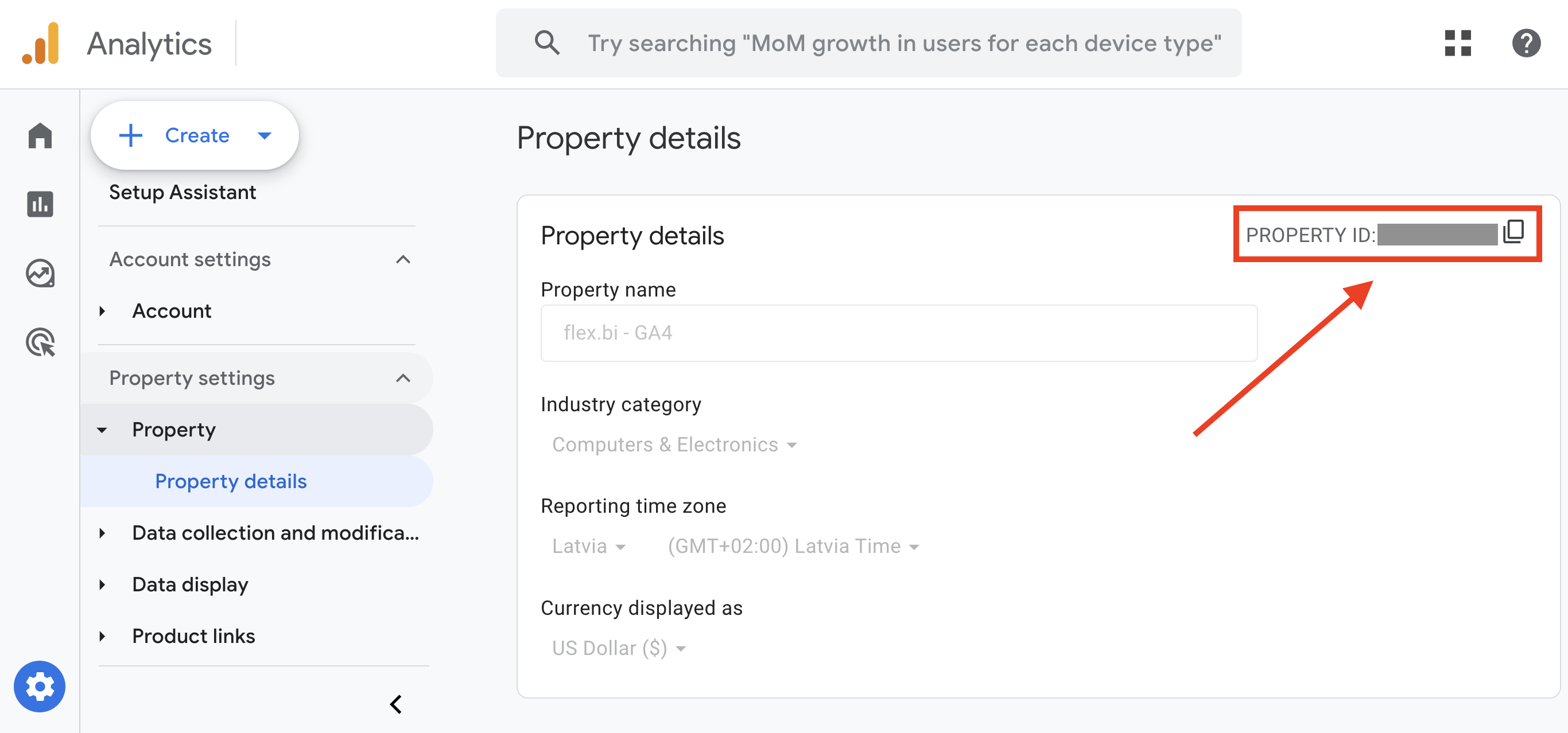Click the Admin gear icon
Viewport: 1568px width, 733px height.
(40, 686)
